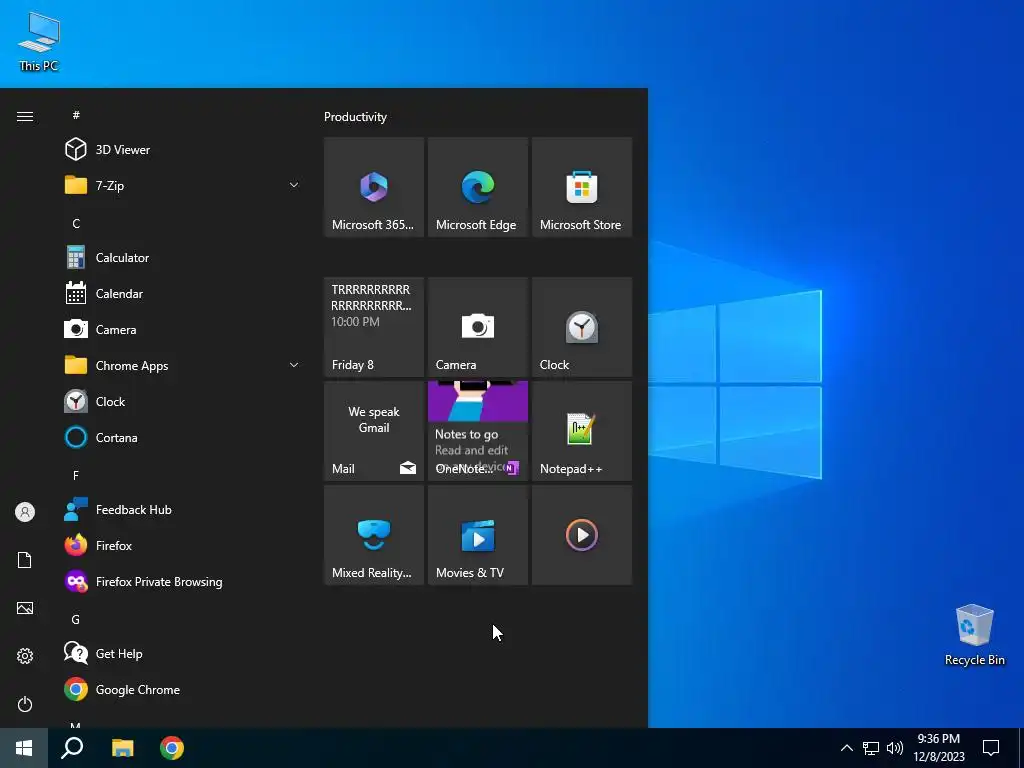The width and height of the screenshot is (1024, 768).
Task: Open Search from the taskbar
Action: 72,748
